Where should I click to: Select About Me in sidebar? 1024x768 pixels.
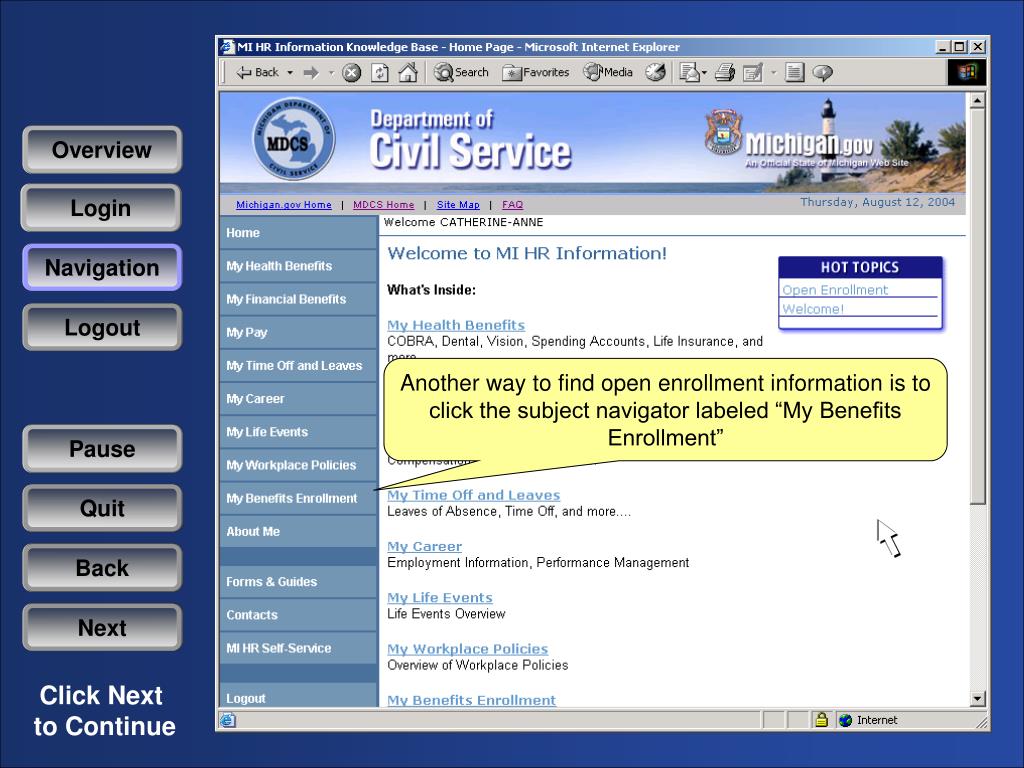tap(298, 532)
